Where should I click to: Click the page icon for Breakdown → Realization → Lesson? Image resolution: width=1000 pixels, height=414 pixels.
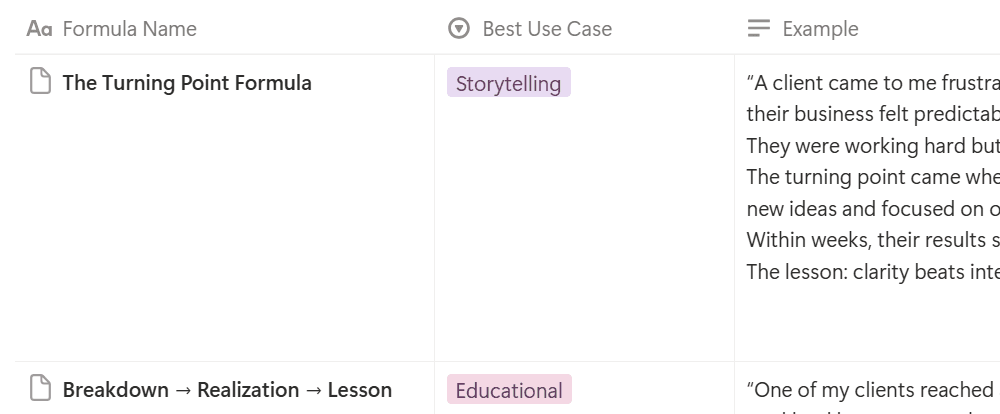pos(40,389)
